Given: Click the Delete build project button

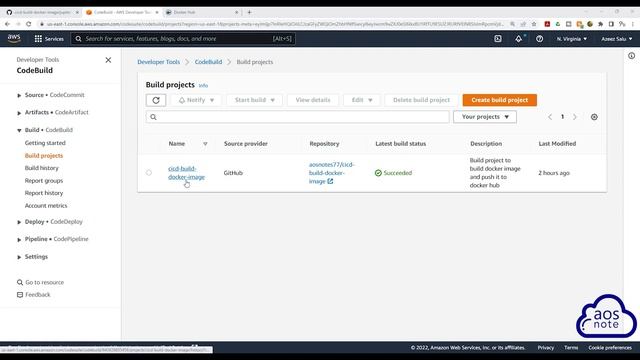Looking at the screenshot, I should click(421, 100).
